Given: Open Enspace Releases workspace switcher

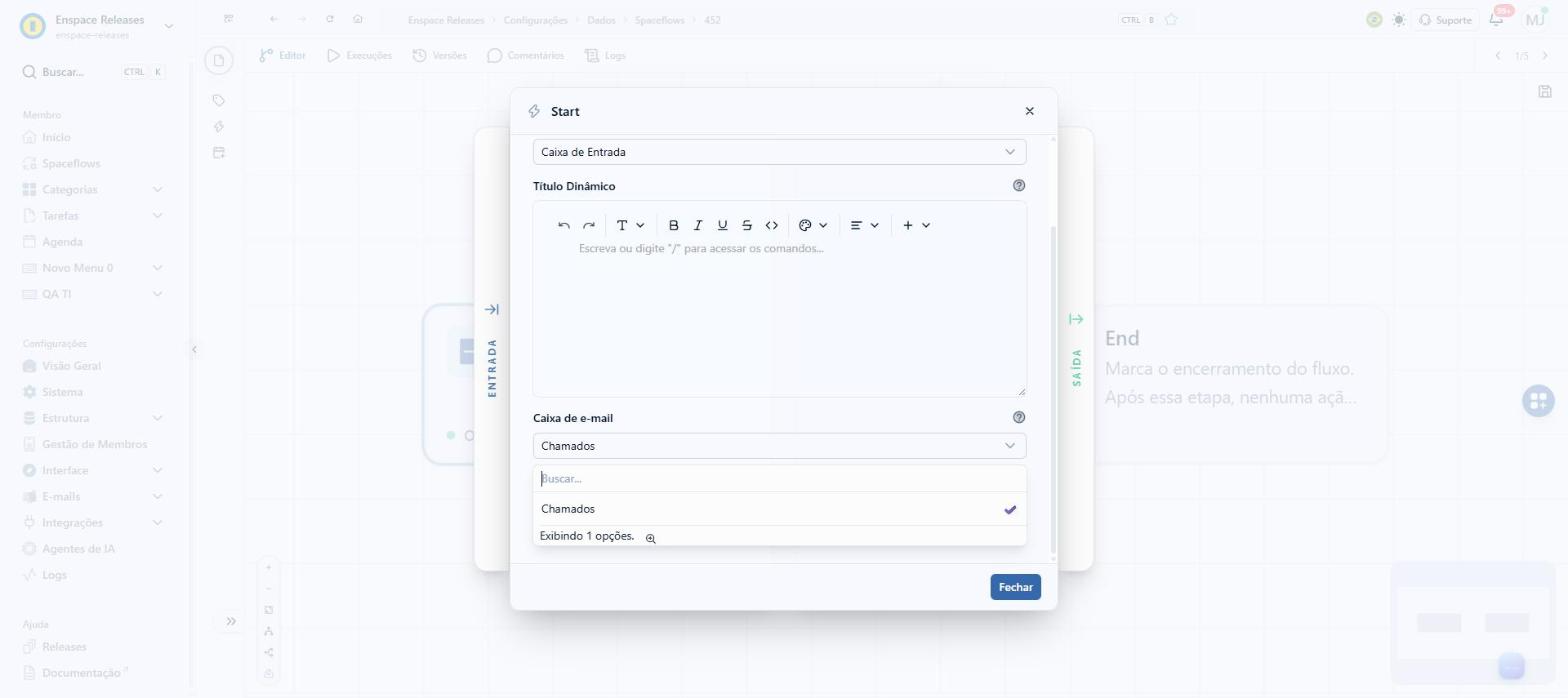Looking at the screenshot, I should (x=97, y=26).
